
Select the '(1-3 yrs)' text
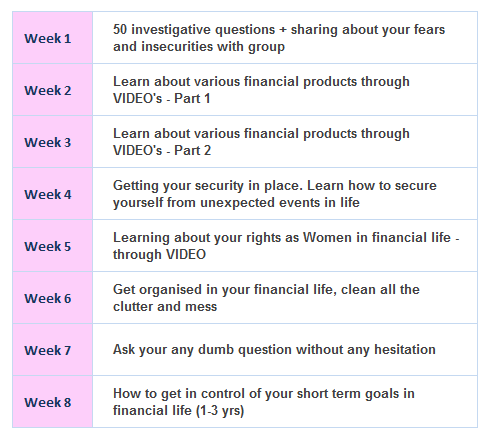220,411
